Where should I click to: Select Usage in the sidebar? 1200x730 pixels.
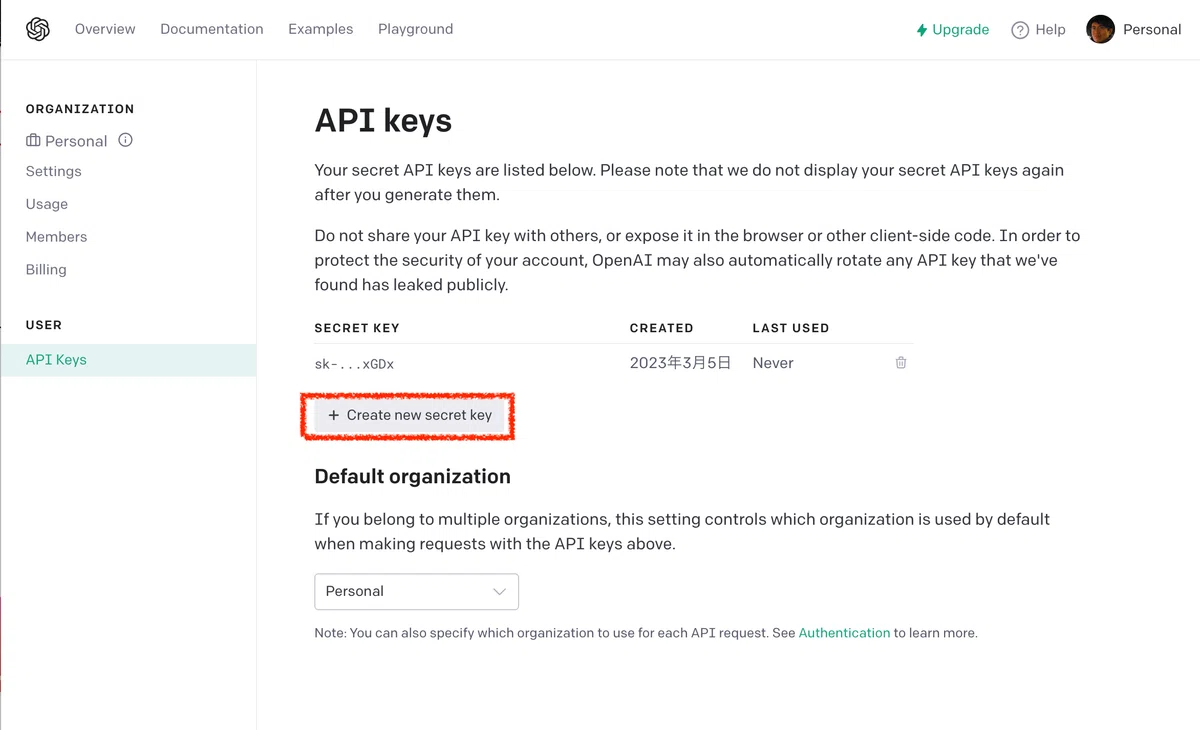pos(47,204)
